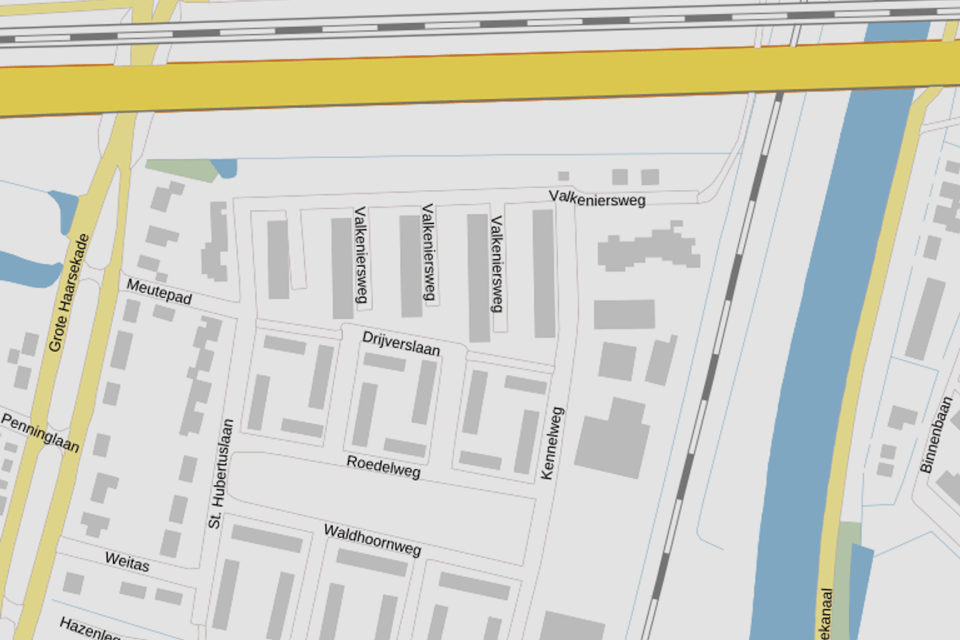The width and height of the screenshot is (960, 640).
Task: Click the middle vertical Valkeniersweg label
Action: pyautogui.click(x=429, y=252)
